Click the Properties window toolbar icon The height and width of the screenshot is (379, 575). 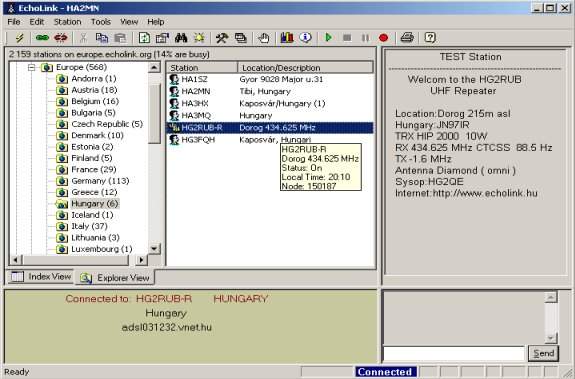tap(162, 37)
